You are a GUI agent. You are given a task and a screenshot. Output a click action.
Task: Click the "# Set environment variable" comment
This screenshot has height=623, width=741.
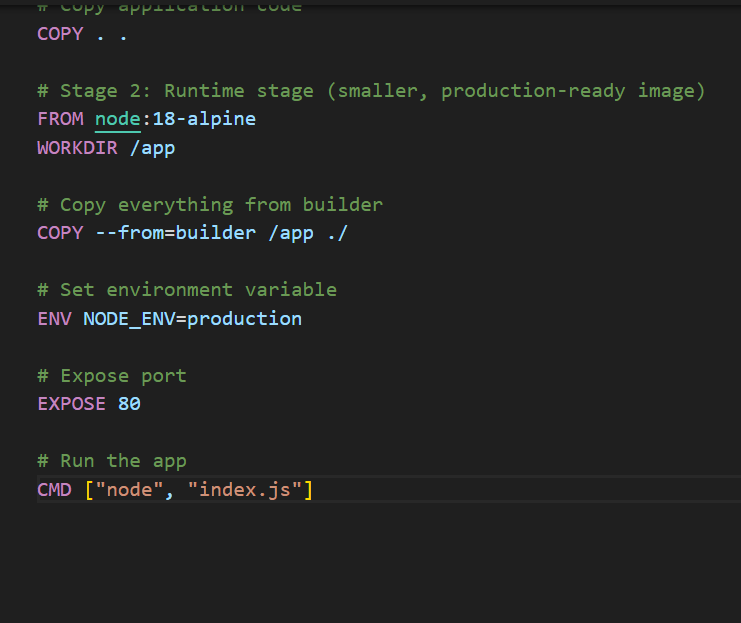(x=187, y=290)
